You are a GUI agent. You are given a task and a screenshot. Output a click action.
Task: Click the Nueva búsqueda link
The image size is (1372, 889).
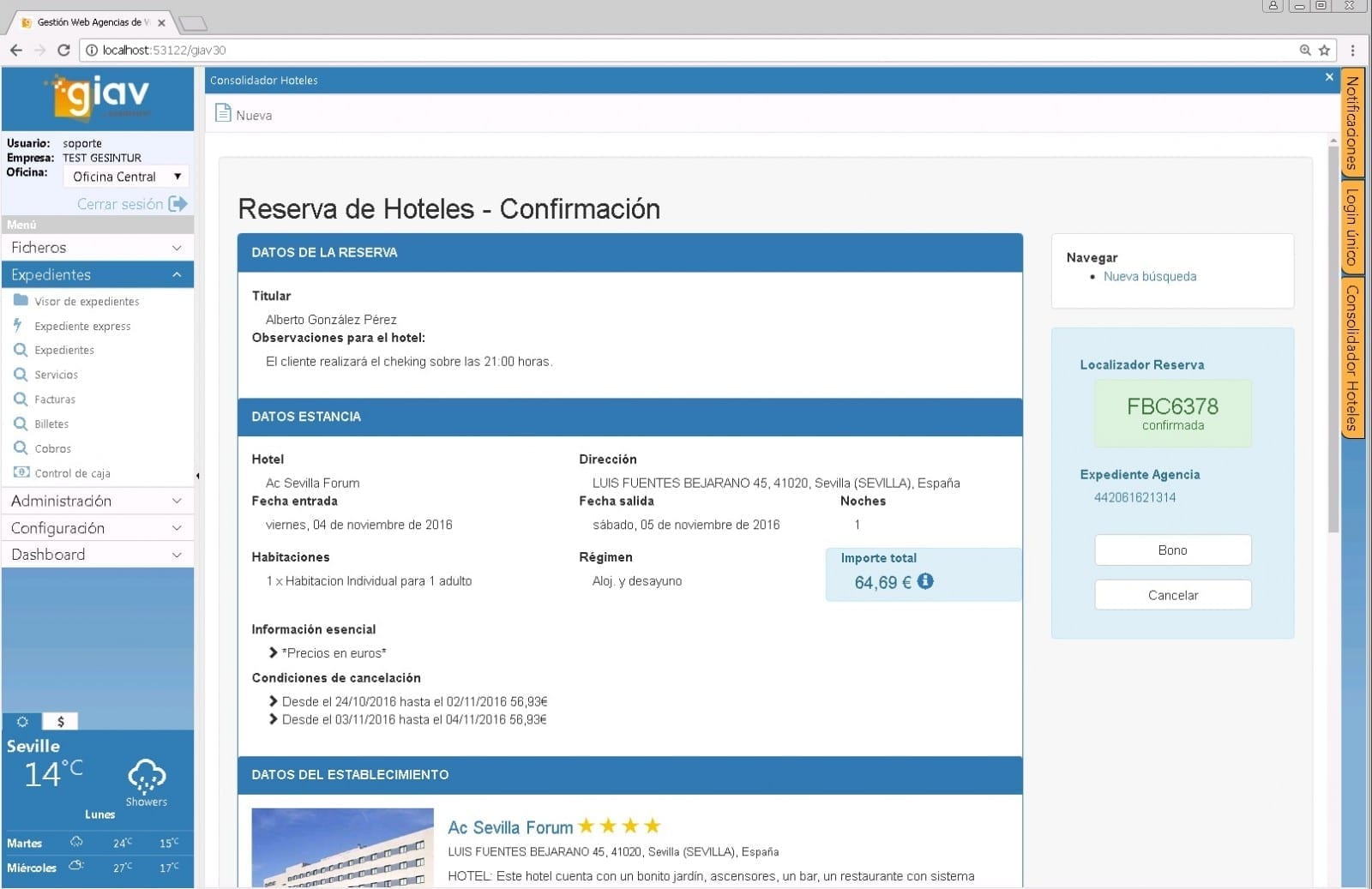(x=1149, y=276)
